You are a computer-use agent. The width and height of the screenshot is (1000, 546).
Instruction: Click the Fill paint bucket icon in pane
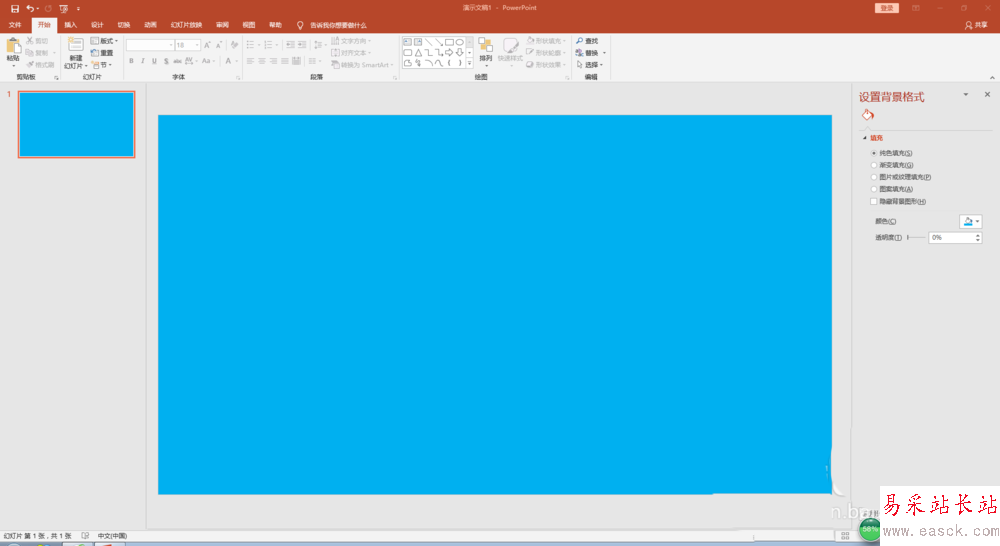(x=867, y=115)
